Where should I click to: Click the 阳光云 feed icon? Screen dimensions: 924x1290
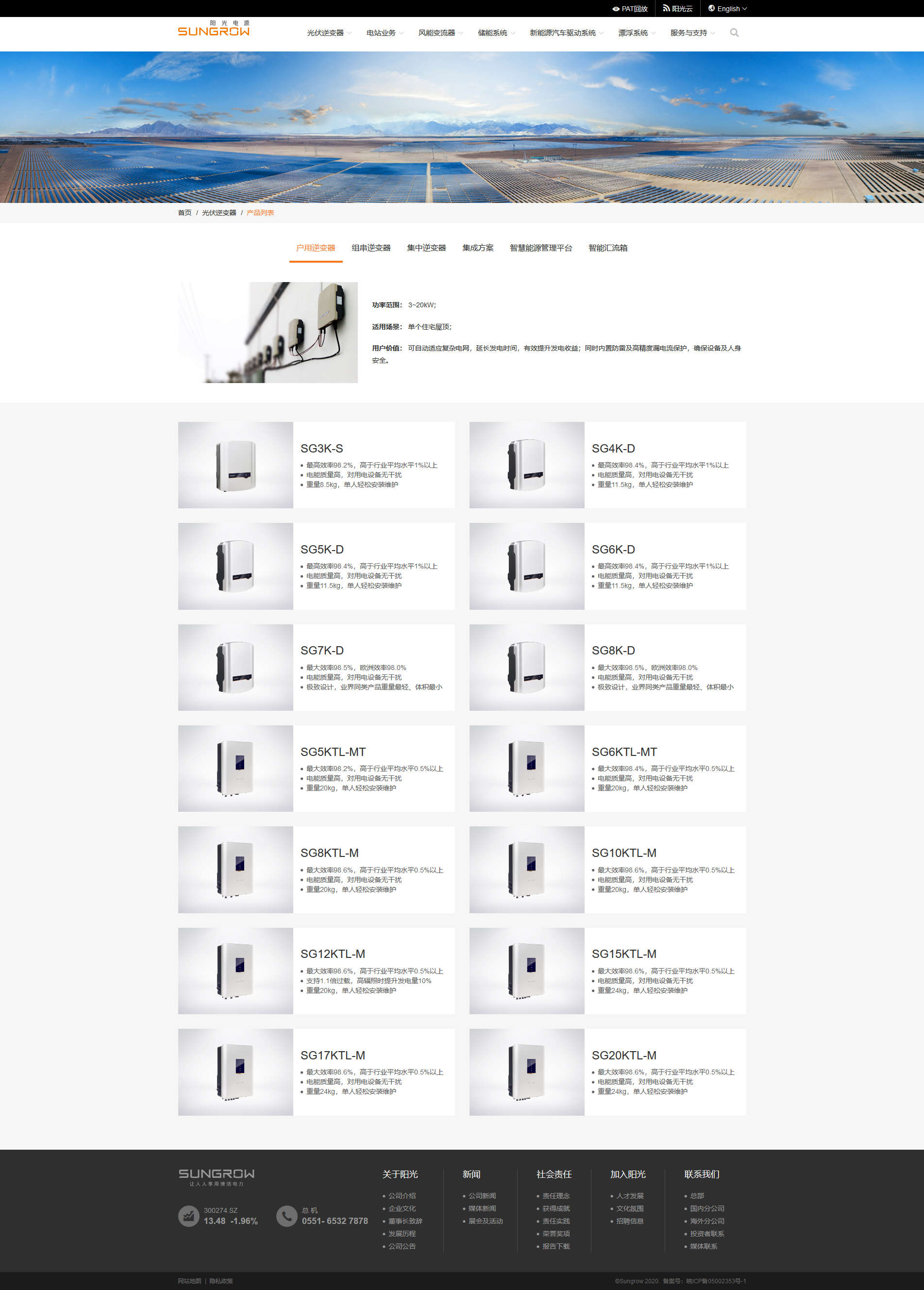(666, 9)
